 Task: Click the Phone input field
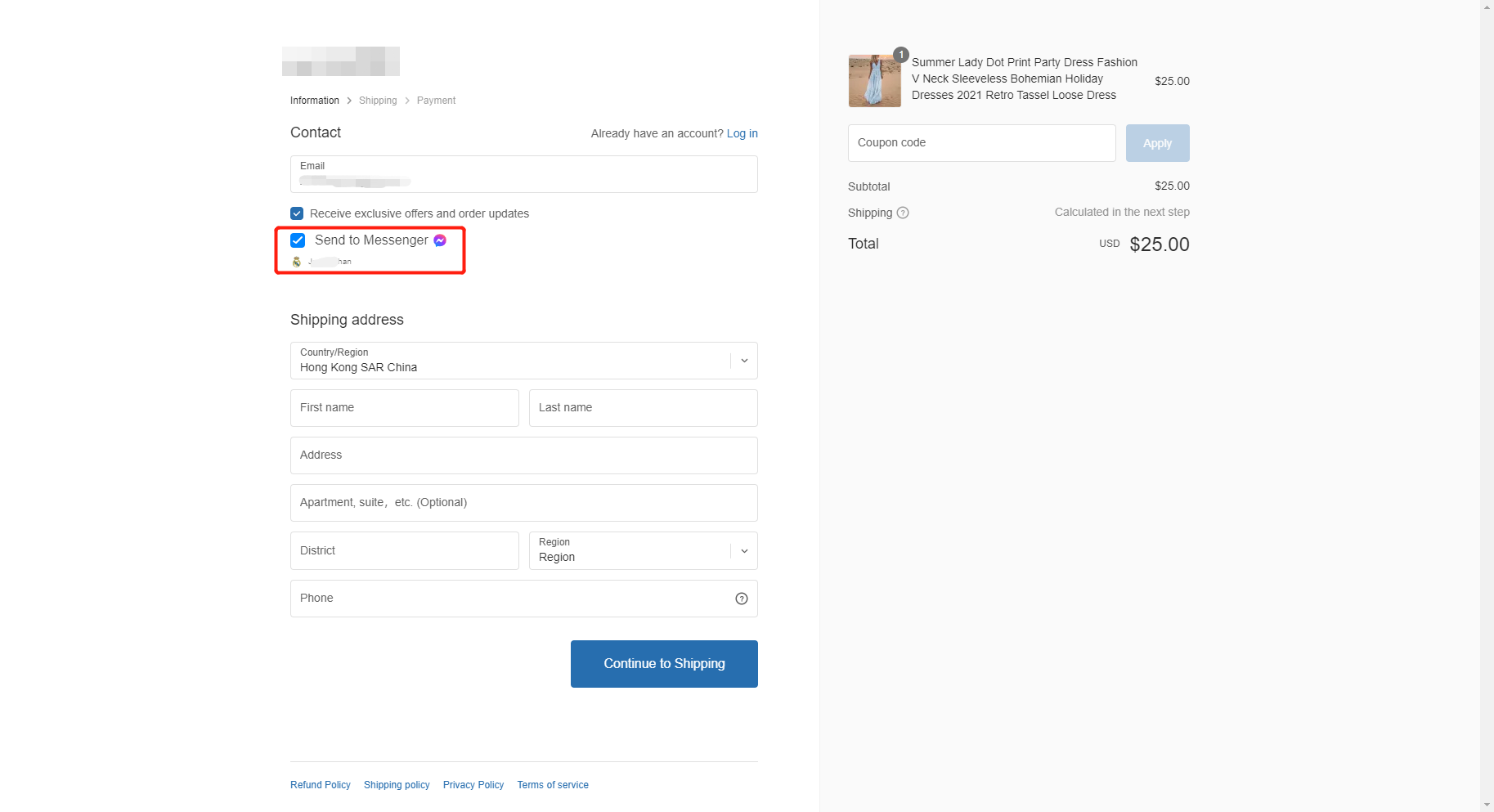pyautogui.click(x=524, y=599)
